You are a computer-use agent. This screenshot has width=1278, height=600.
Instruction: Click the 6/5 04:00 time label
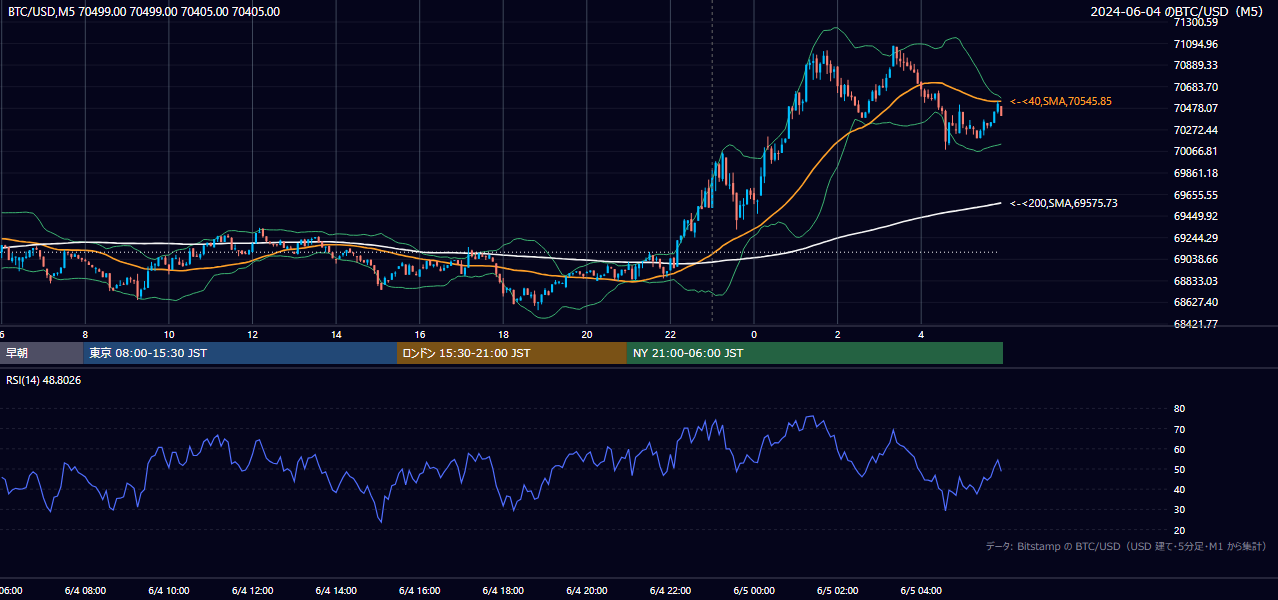point(921,591)
